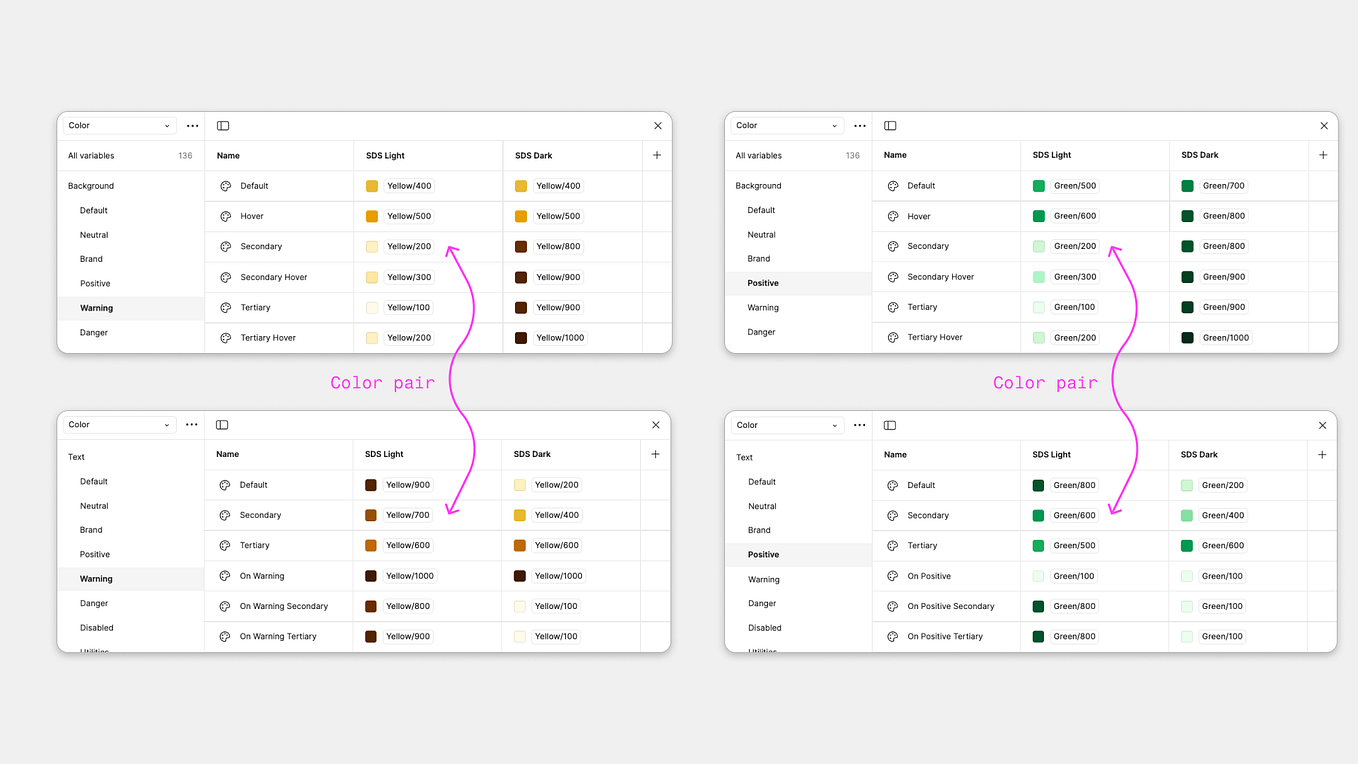Open the overflow menu in the Warning variables panel
1358x764 pixels.
click(192, 125)
